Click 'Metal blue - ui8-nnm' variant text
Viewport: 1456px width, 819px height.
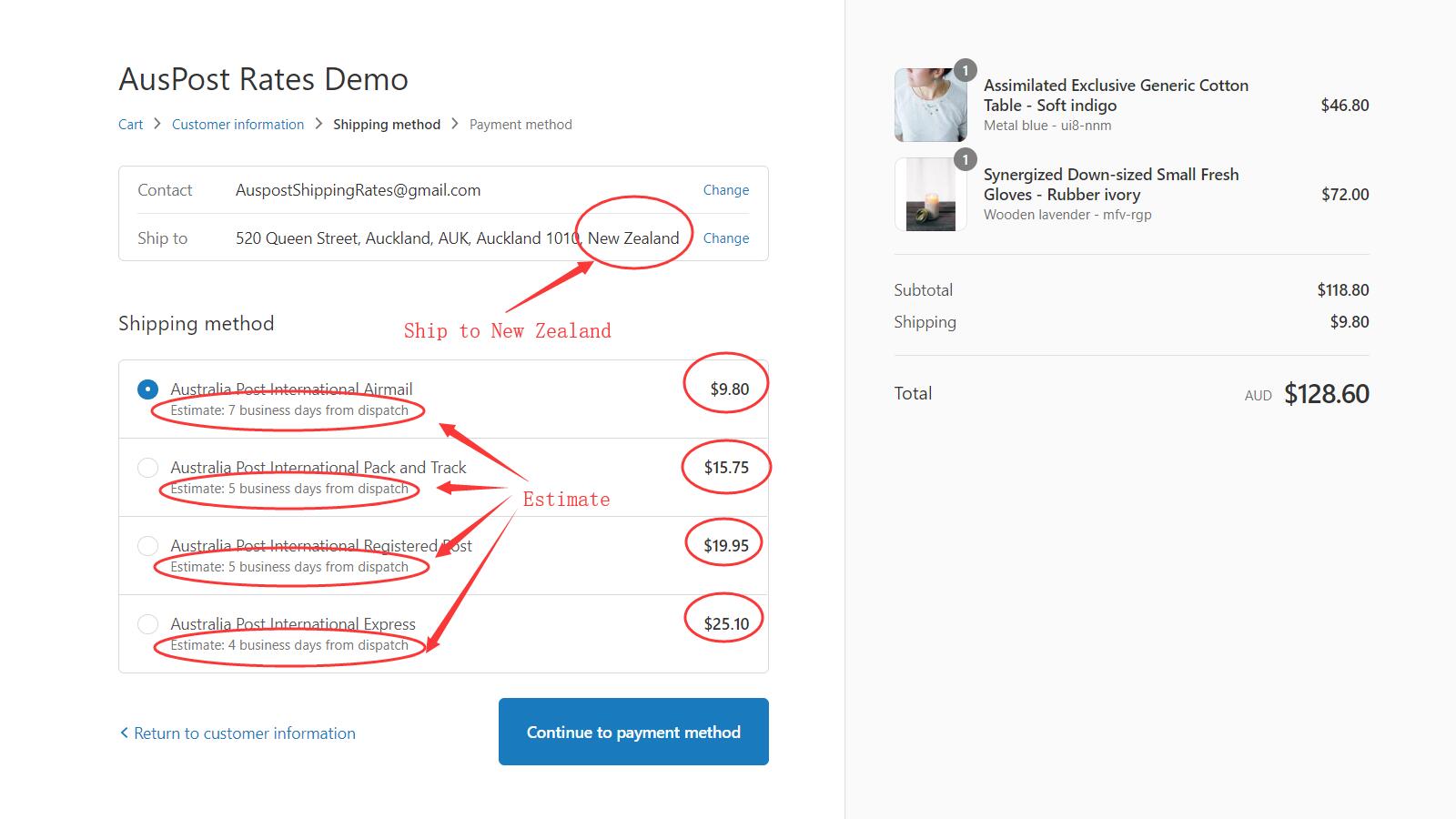click(x=1047, y=126)
